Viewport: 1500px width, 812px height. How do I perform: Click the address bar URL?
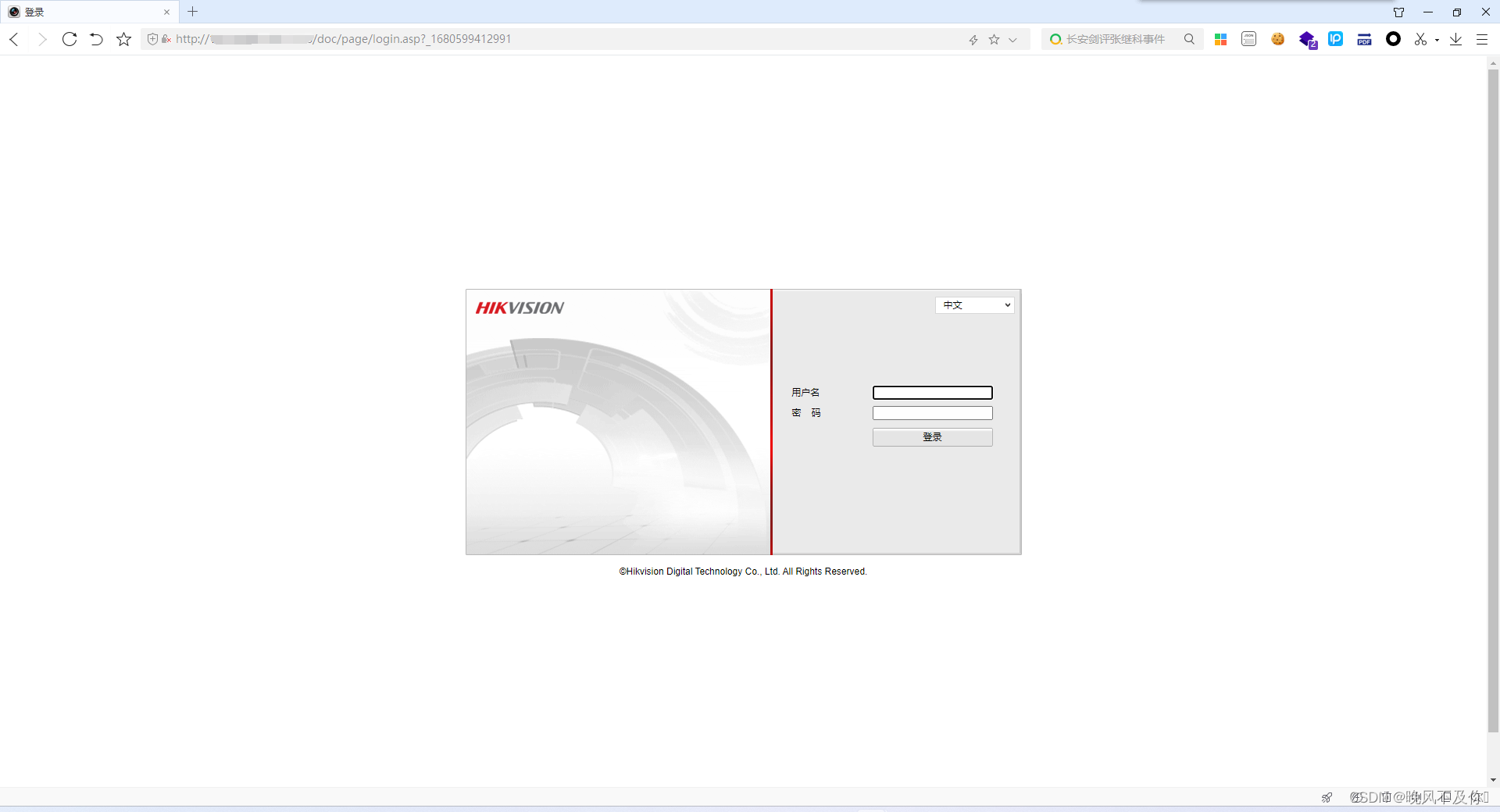(344, 39)
